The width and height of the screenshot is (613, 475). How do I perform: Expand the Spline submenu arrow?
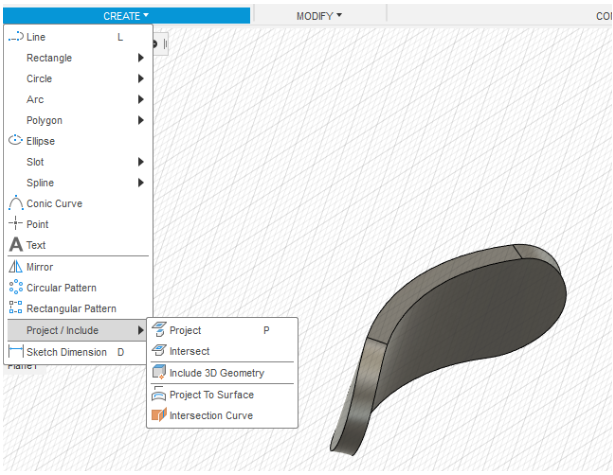[141, 183]
